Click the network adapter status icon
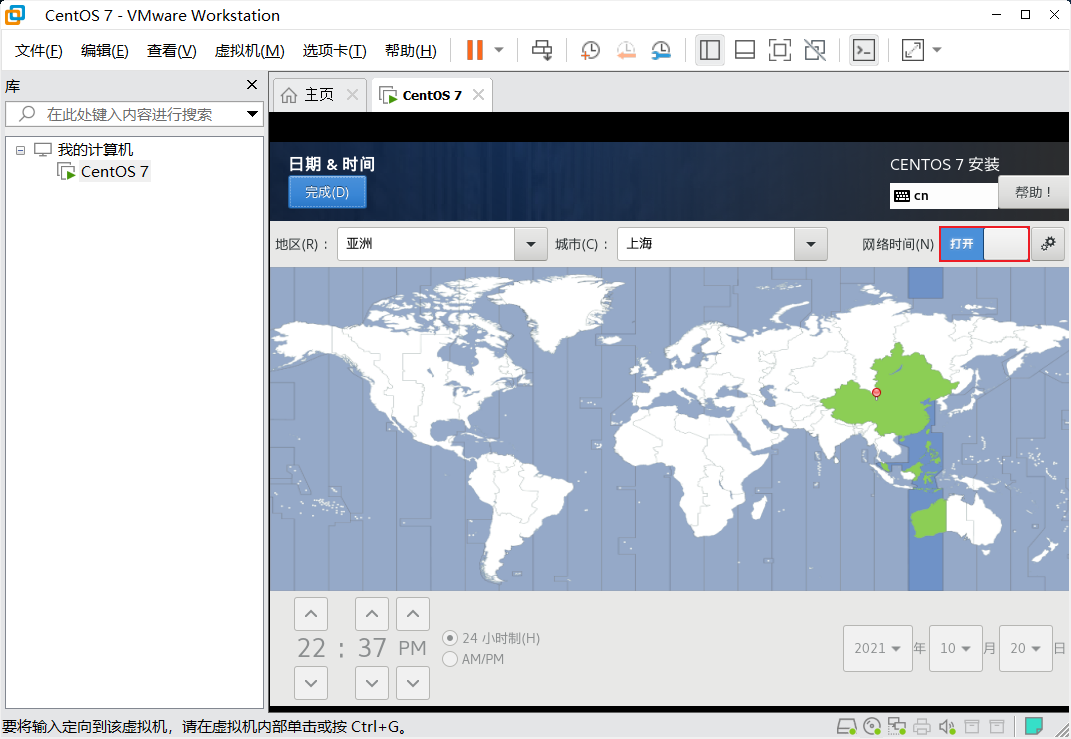Image resolution: width=1071 pixels, height=739 pixels. [x=896, y=726]
